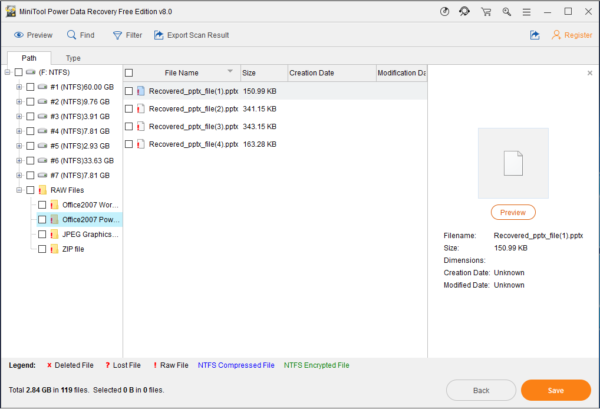Click the File Name sort arrow

coord(230,71)
